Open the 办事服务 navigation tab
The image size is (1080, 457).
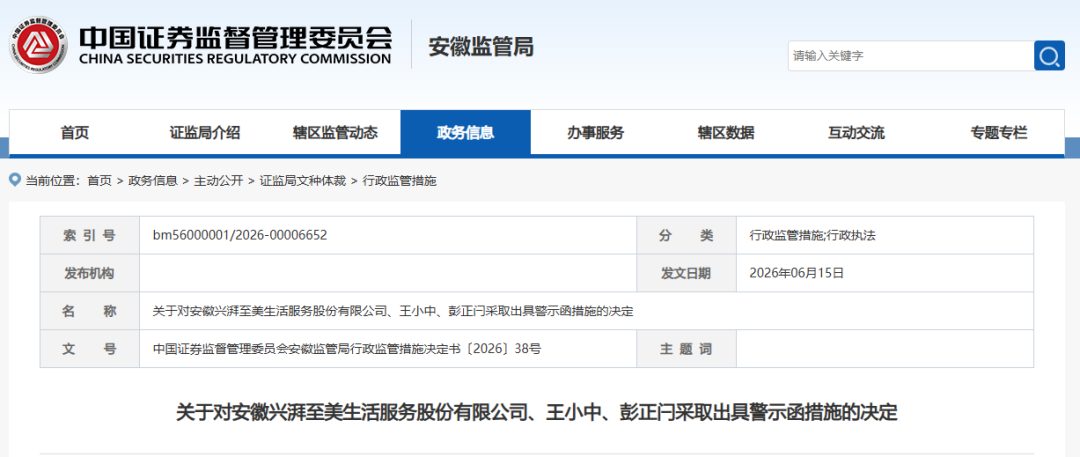pyautogui.click(x=596, y=133)
